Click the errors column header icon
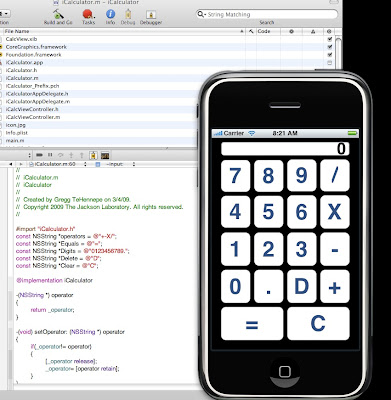 291,31
